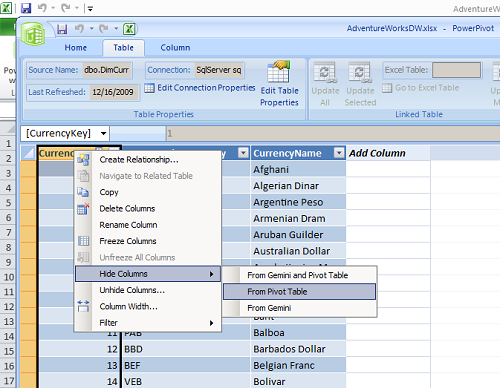500x388 pixels.
Task: Click the Afghani cell
Action: coord(298,169)
